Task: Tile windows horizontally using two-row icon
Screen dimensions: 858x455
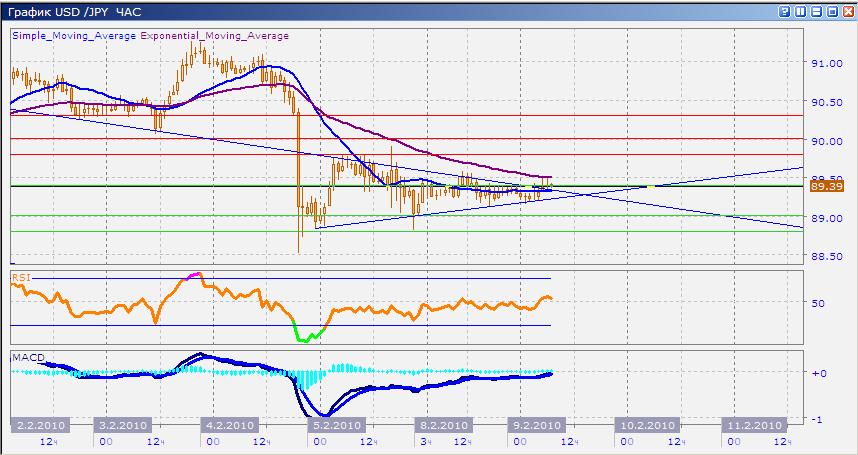Action: point(816,11)
